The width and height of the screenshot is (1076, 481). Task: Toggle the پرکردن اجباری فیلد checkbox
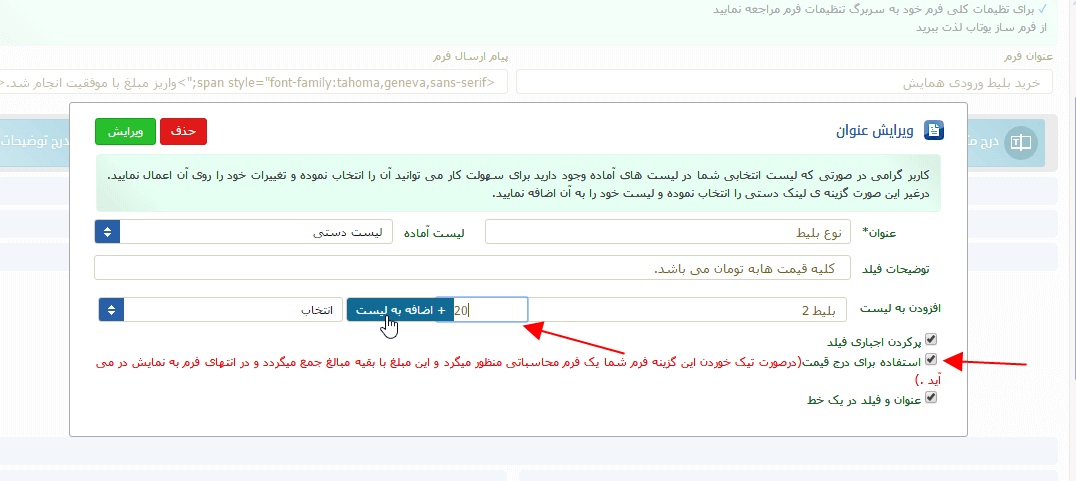(x=931, y=340)
